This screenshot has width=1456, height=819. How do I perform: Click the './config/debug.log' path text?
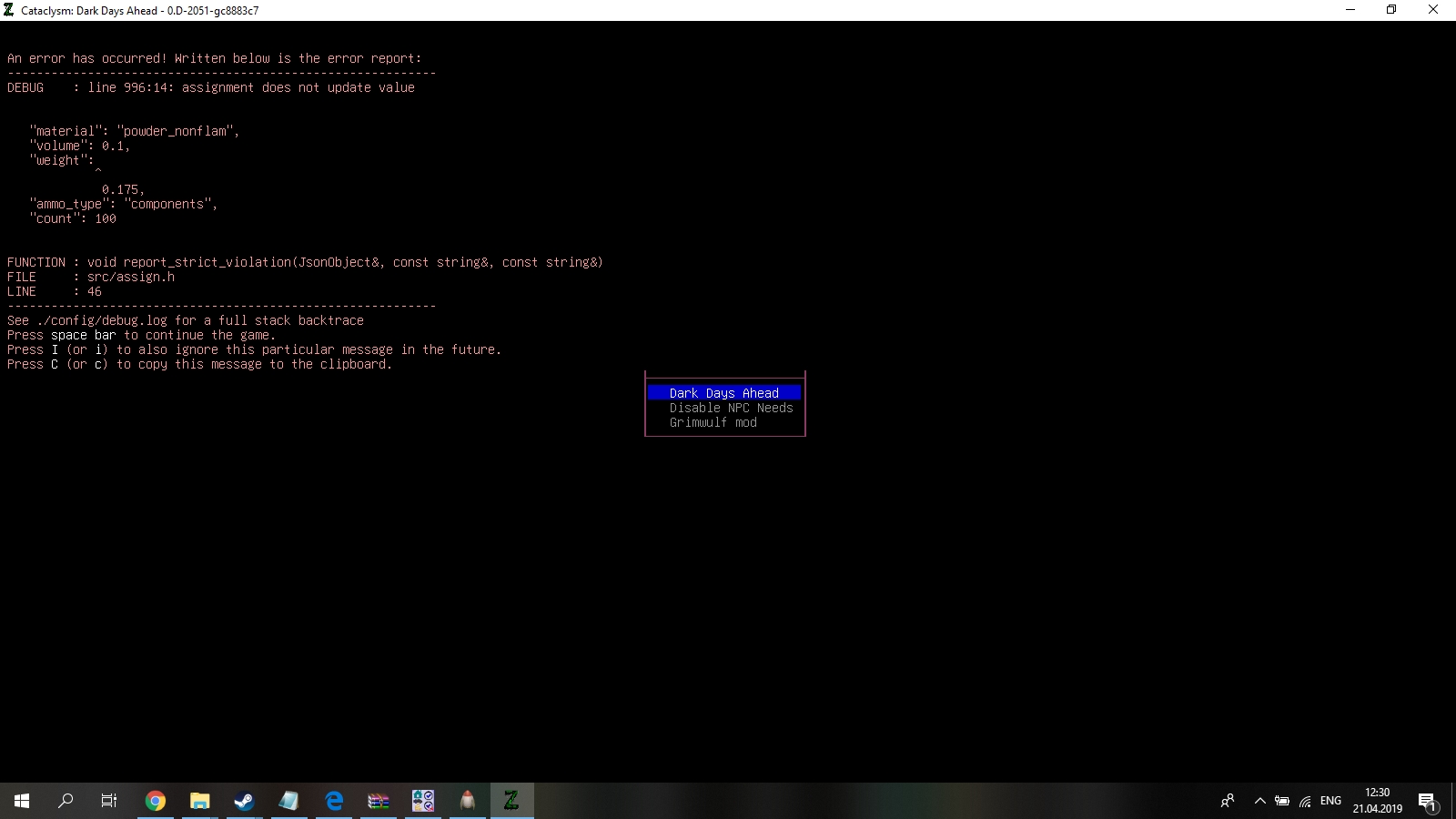102,320
